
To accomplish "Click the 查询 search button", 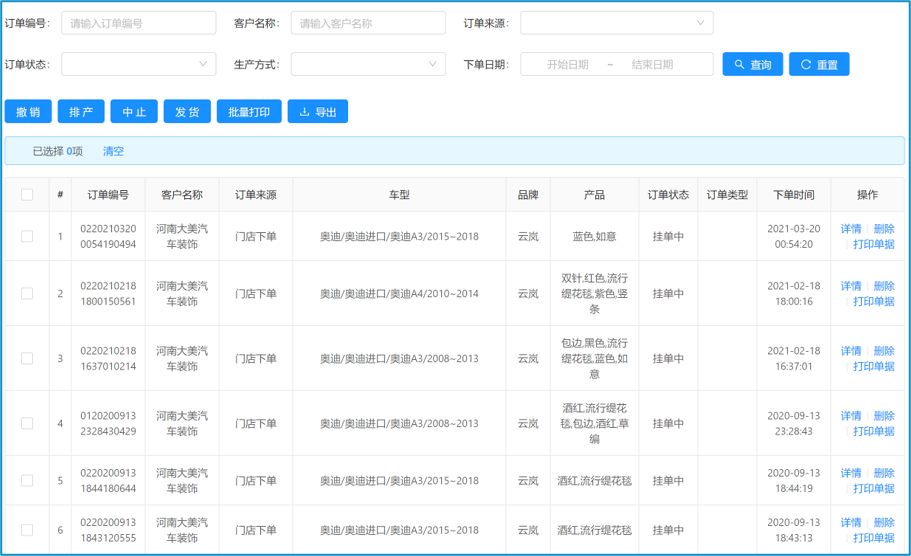I will pos(752,64).
